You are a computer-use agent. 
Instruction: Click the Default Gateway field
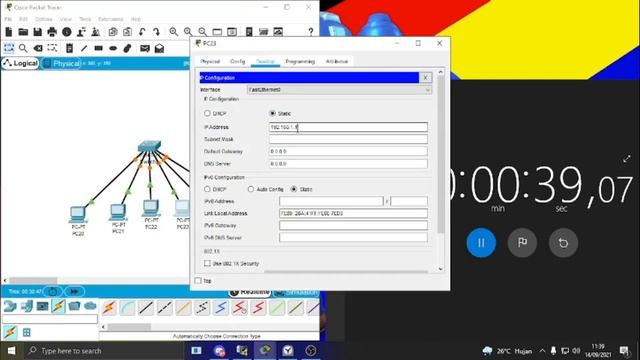tap(348, 151)
